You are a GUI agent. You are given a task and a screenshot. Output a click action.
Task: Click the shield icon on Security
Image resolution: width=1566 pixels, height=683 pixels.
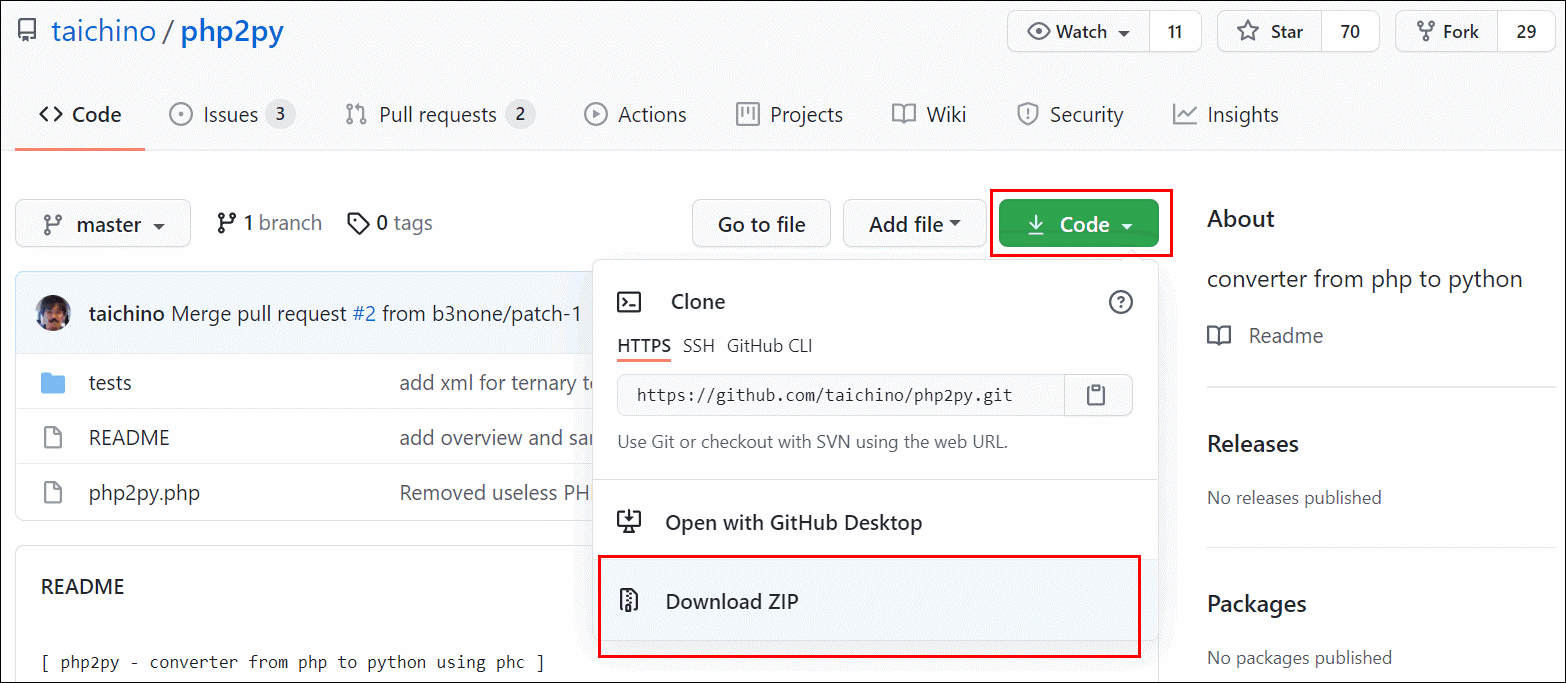click(x=1027, y=115)
